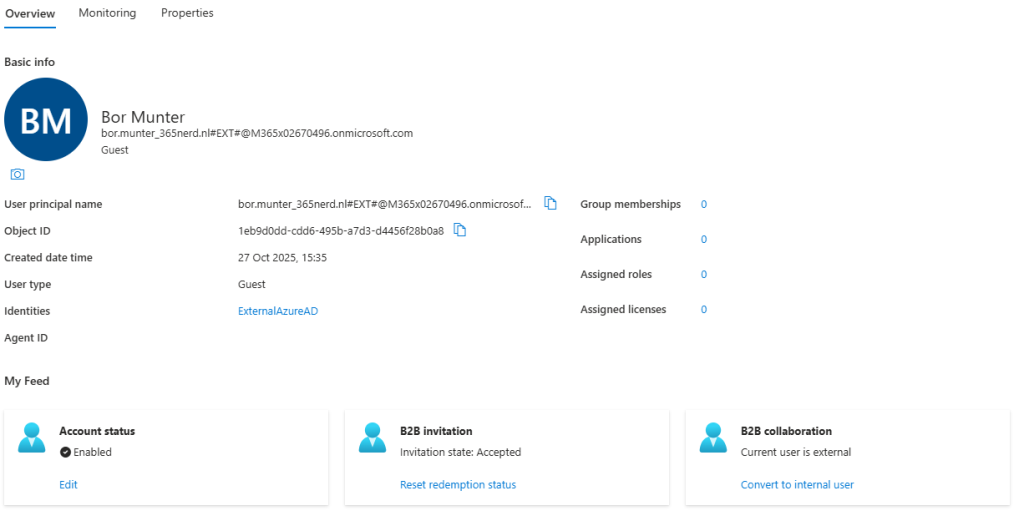Select the Overview tab

point(30,13)
